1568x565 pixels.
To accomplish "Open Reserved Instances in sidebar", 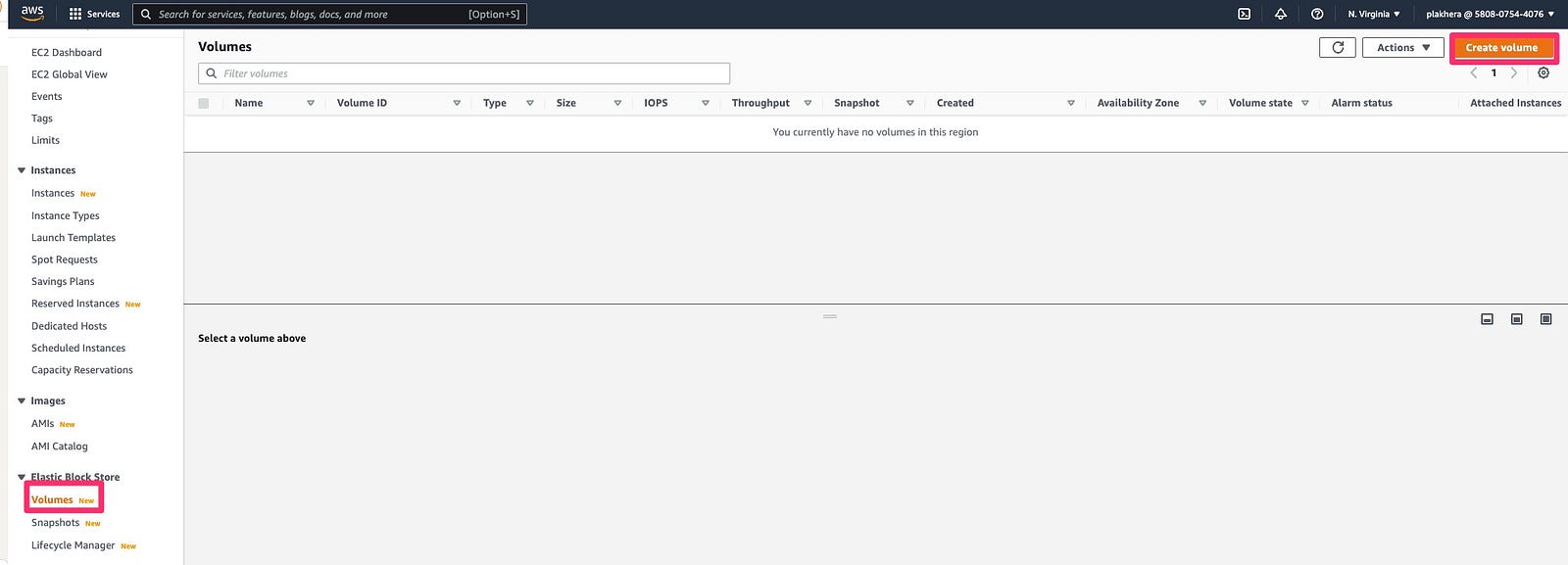I will pyautogui.click(x=75, y=304).
